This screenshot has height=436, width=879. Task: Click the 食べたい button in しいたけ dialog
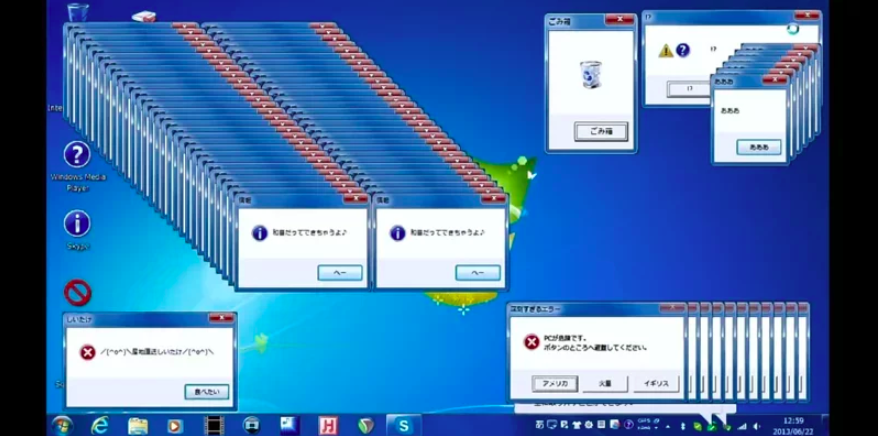pos(207,392)
